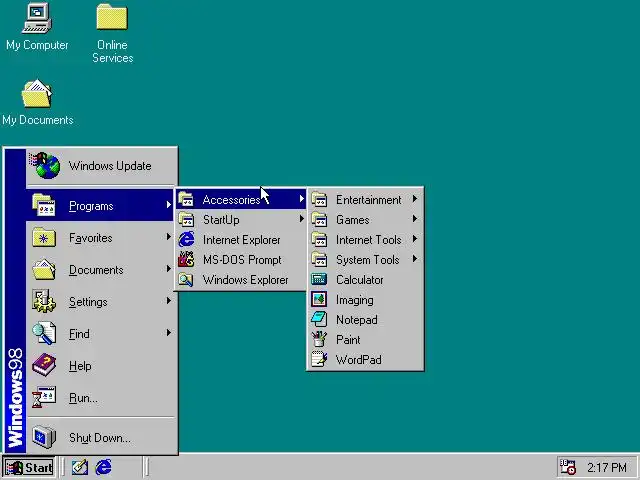This screenshot has width=640, height=480.
Task: Click the Paint brushes icon
Action: click(x=319, y=340)
